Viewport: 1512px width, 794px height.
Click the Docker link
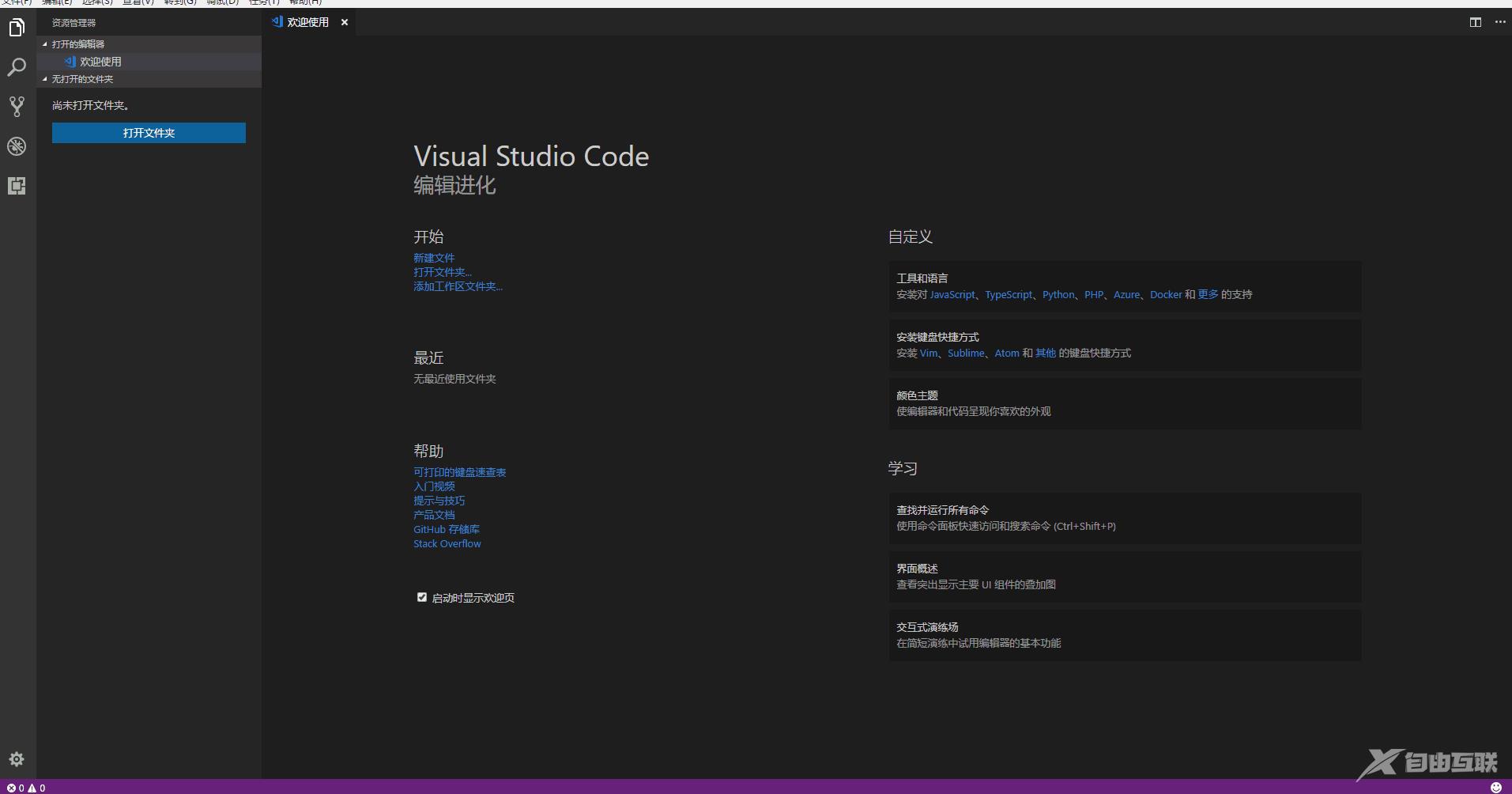(1166, 294)
